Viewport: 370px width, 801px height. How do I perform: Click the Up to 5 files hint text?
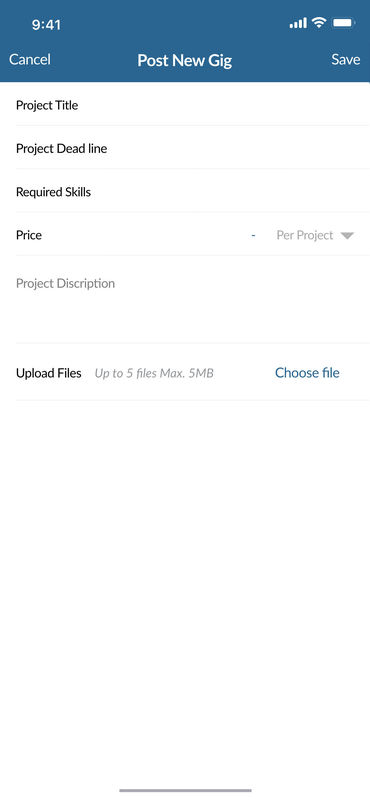point(154,373)
